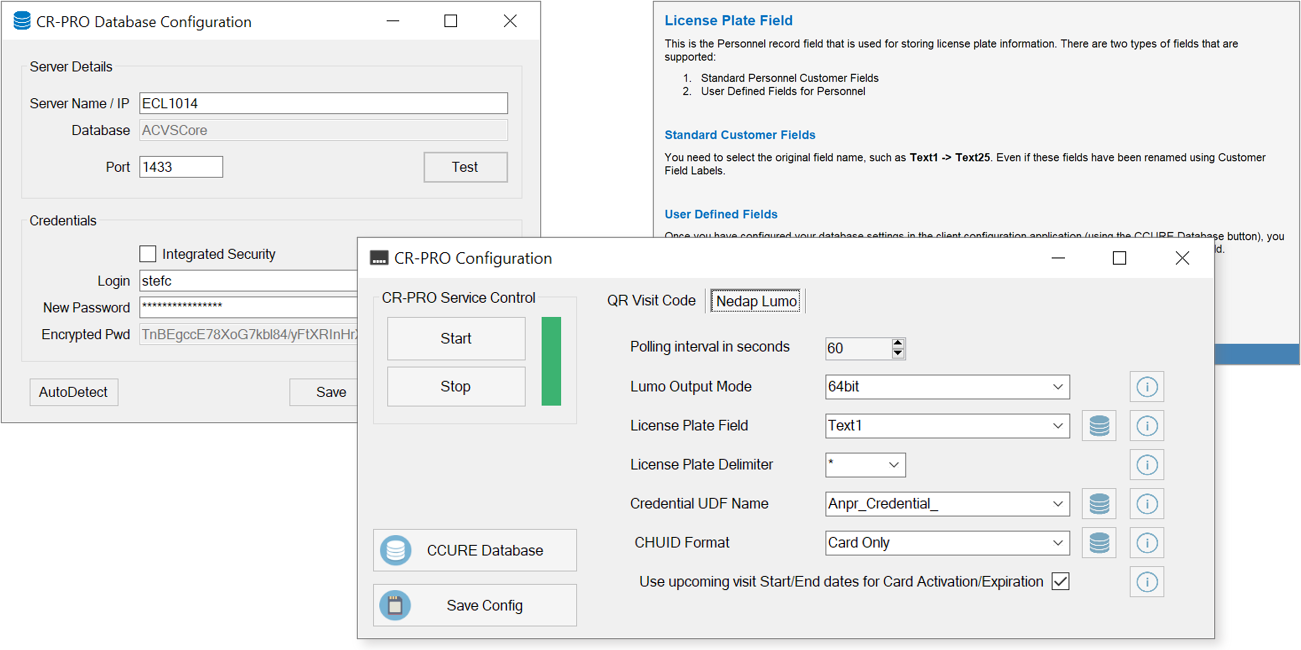Click the Port input field
Viewport: 1301px width, 650px height.
(x=181, y=167)
